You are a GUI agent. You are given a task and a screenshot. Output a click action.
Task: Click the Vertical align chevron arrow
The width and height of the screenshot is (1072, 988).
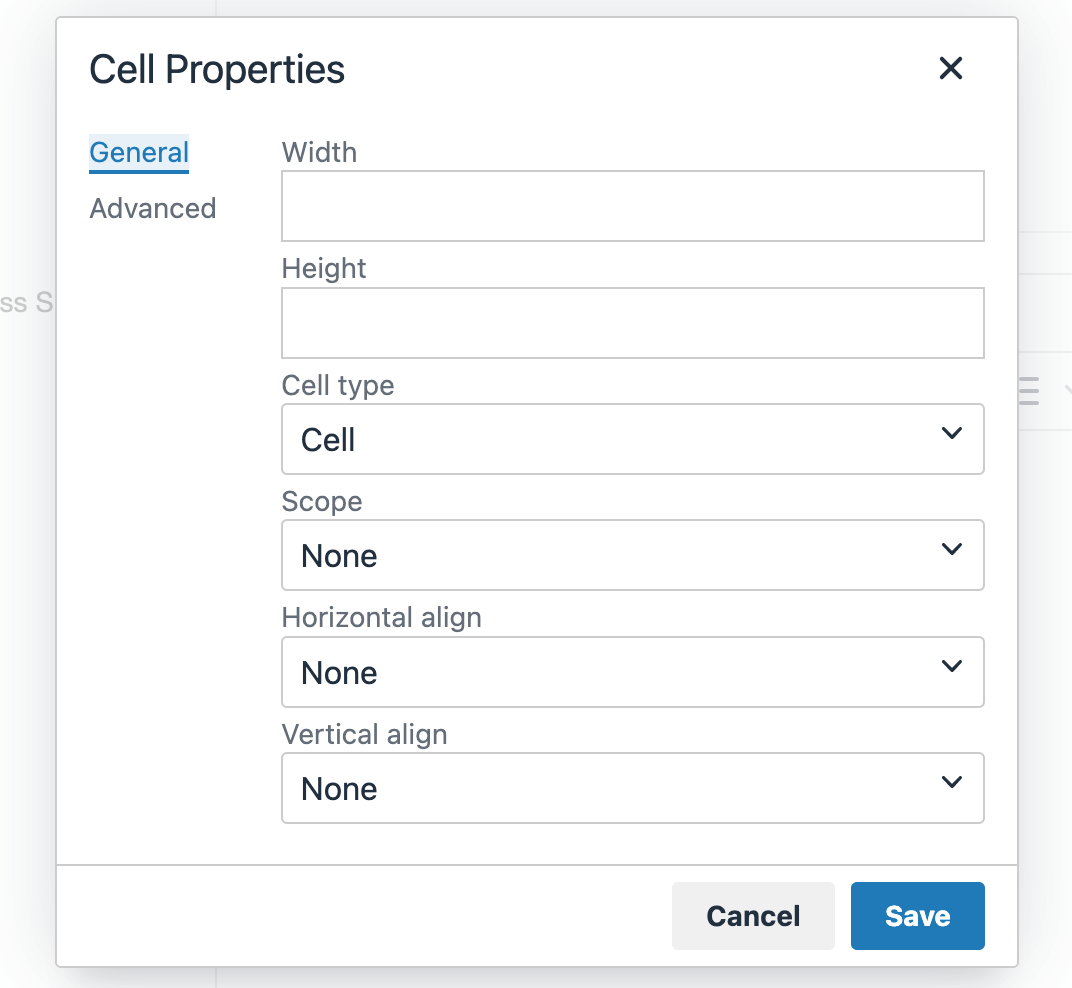click(952, 783)
